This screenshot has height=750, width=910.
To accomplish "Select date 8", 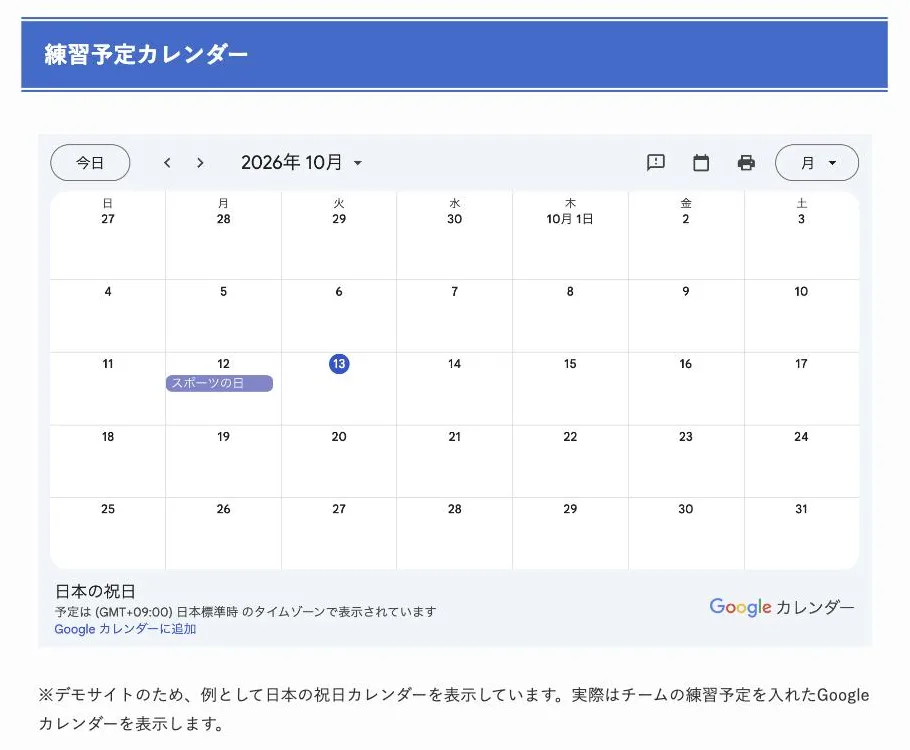I will [570, 291].
